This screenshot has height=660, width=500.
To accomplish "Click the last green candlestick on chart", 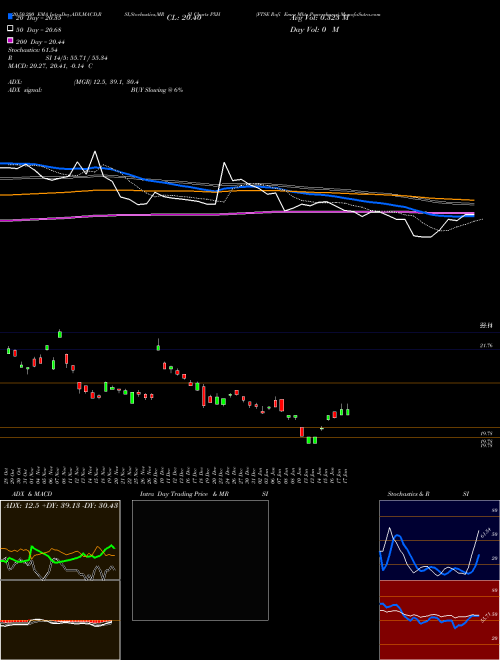I will pyautogui.click(x=348, y=410).
